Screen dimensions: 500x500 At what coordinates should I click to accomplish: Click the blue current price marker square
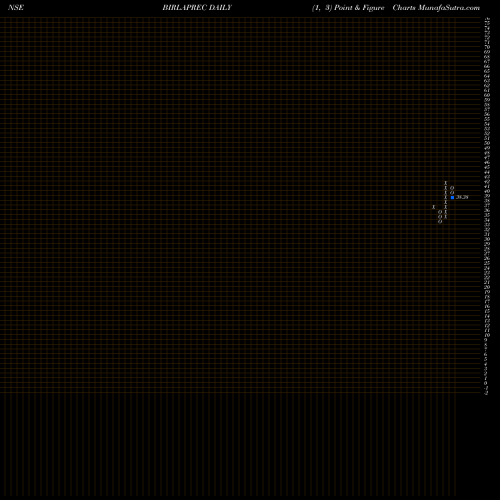(452, 197)
